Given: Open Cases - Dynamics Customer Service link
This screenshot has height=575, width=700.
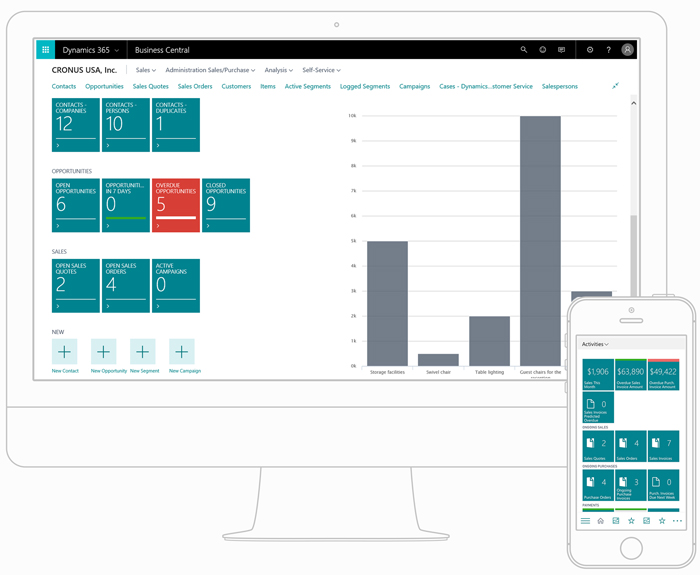Looking at the screenshot, I should point(486,86).
